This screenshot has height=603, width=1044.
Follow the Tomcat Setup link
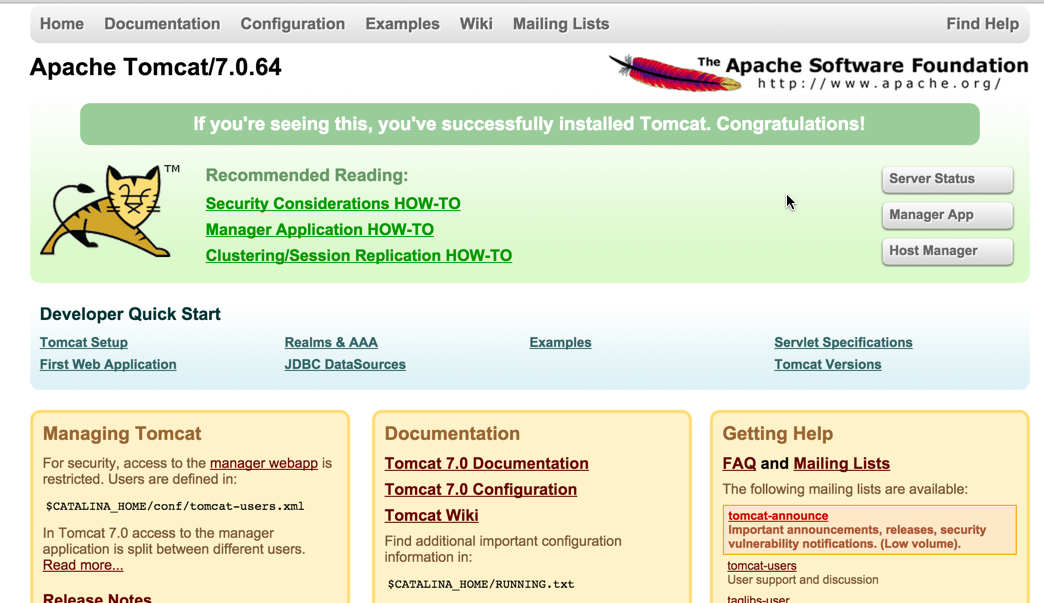84,343
